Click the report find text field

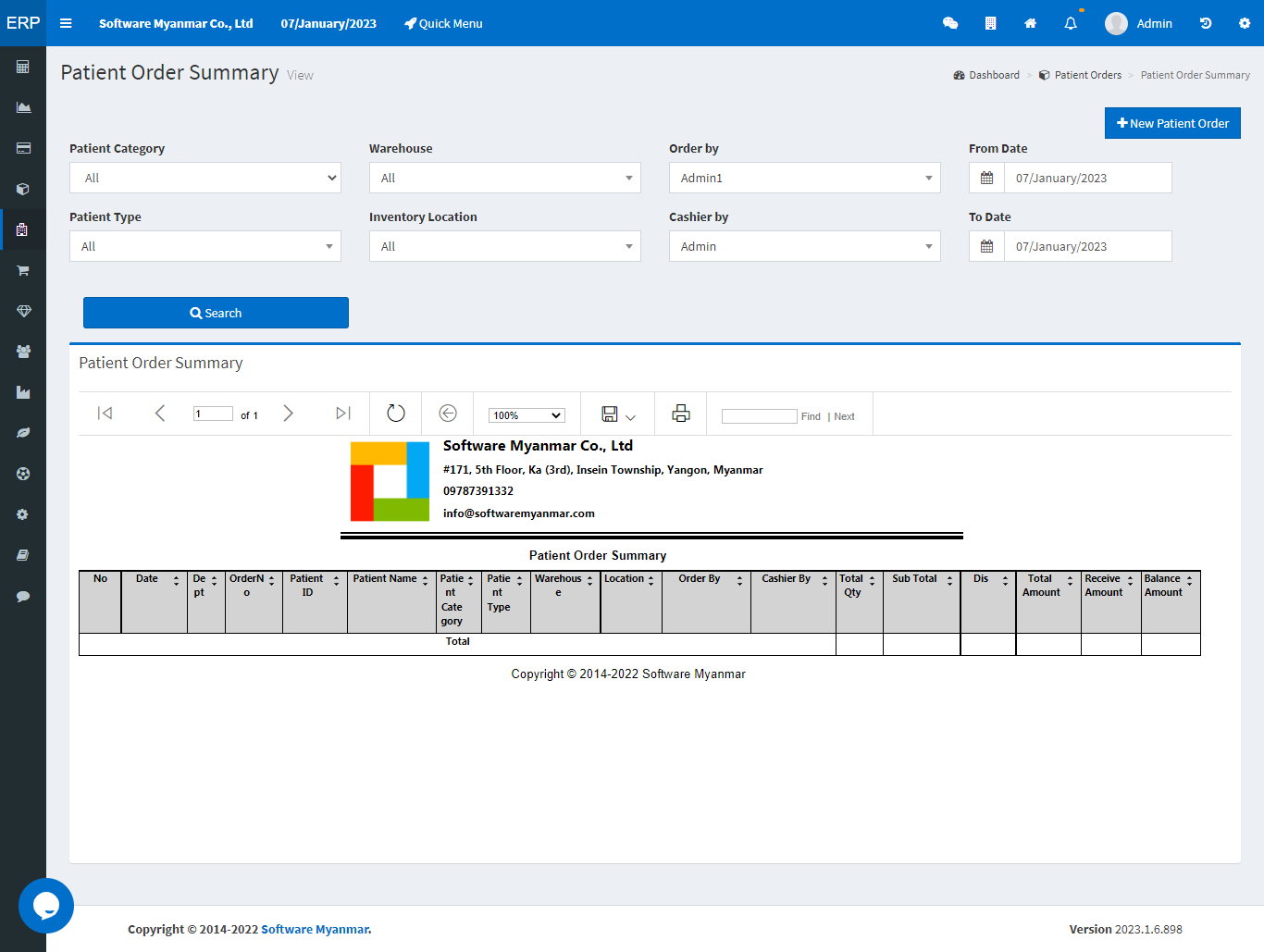point(759,416)
